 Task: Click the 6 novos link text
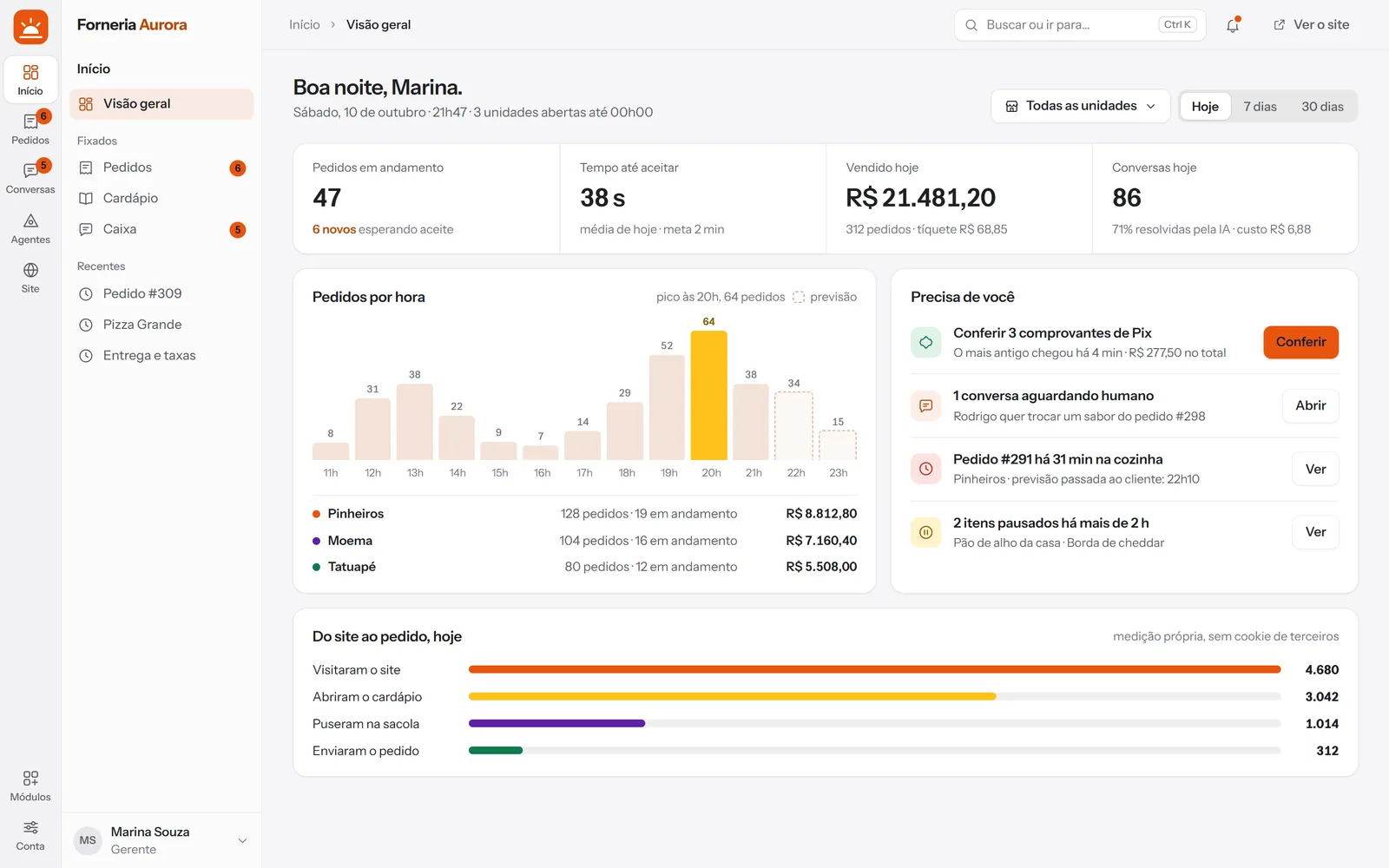[334, 230]
